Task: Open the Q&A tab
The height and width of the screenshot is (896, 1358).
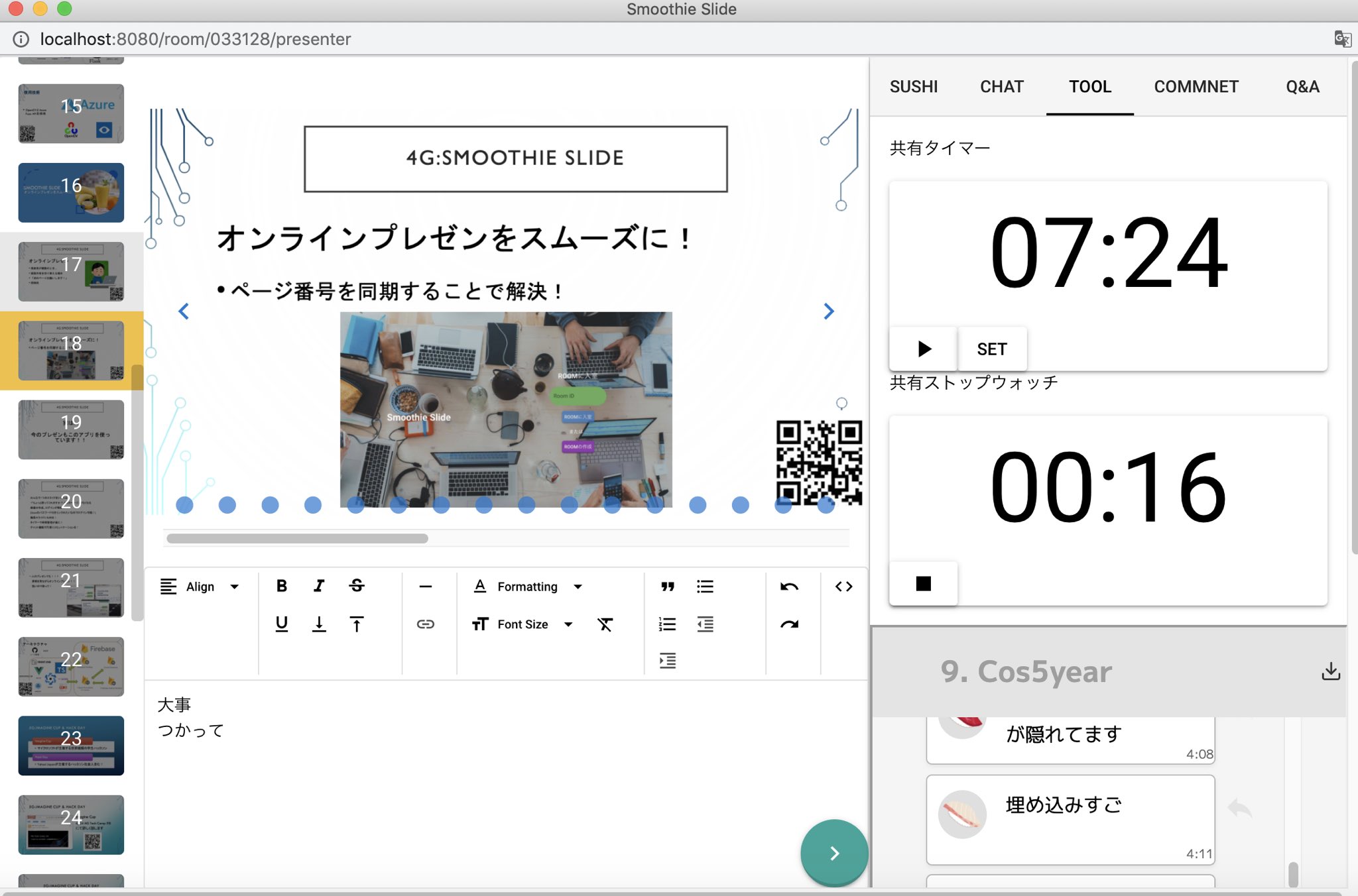Action: point(1302,87)
